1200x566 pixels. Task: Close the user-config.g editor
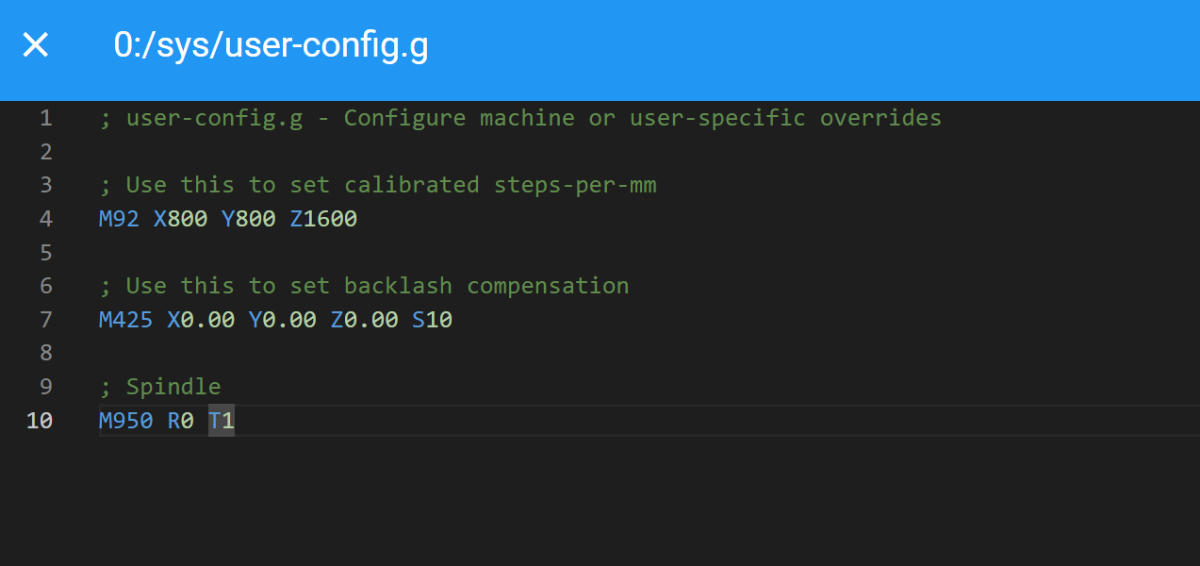tap(36, 45)
